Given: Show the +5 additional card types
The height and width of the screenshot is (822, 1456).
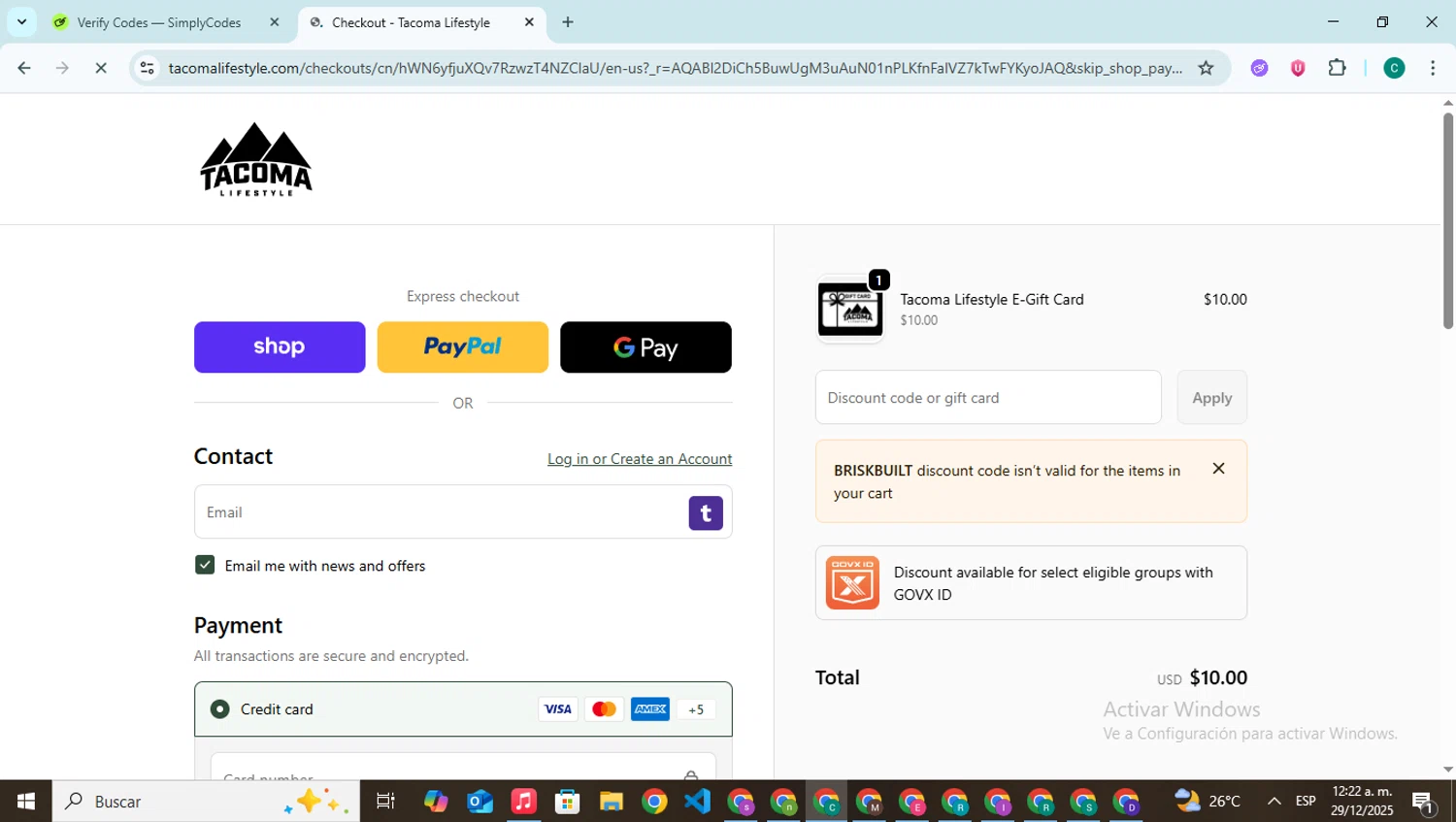Looking at the screenshot, I should pos(696,709).
